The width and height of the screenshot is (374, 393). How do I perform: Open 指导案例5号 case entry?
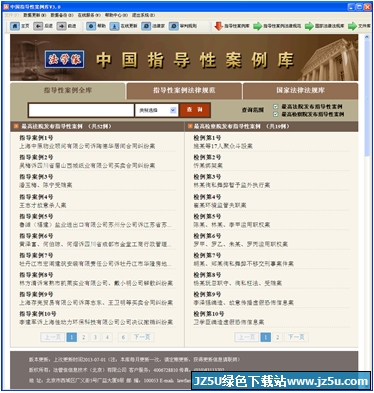[x=97, y=221]
